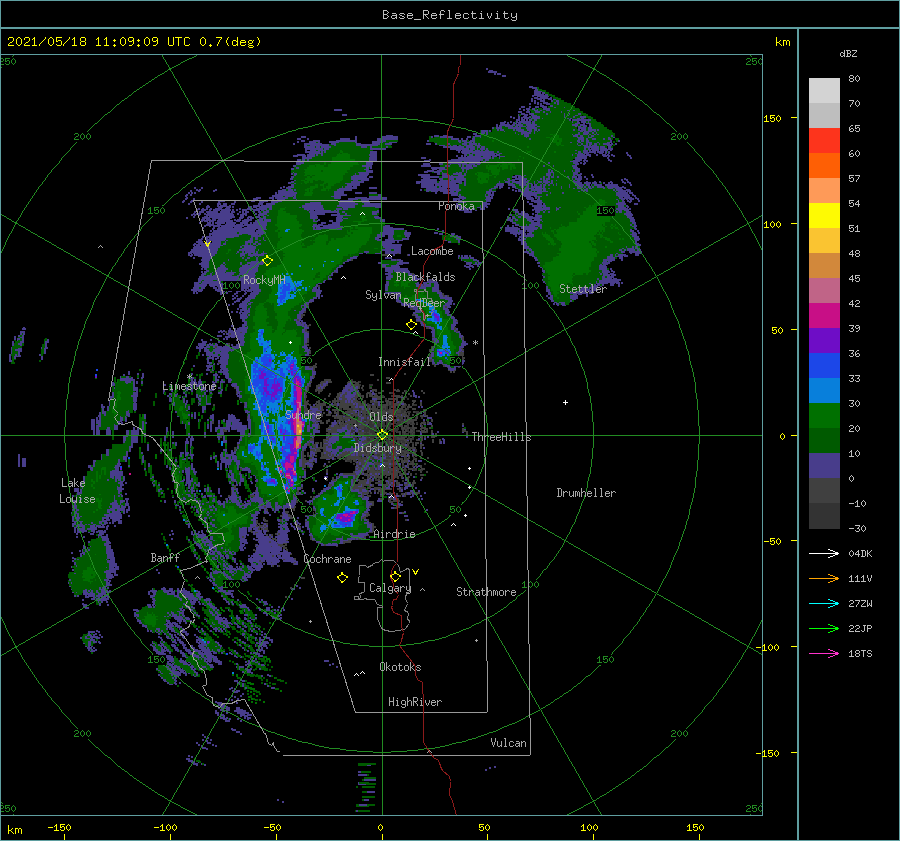Click the yellow diamond marker below Cochrane
The image size is (900, 841).
[343, 578]
